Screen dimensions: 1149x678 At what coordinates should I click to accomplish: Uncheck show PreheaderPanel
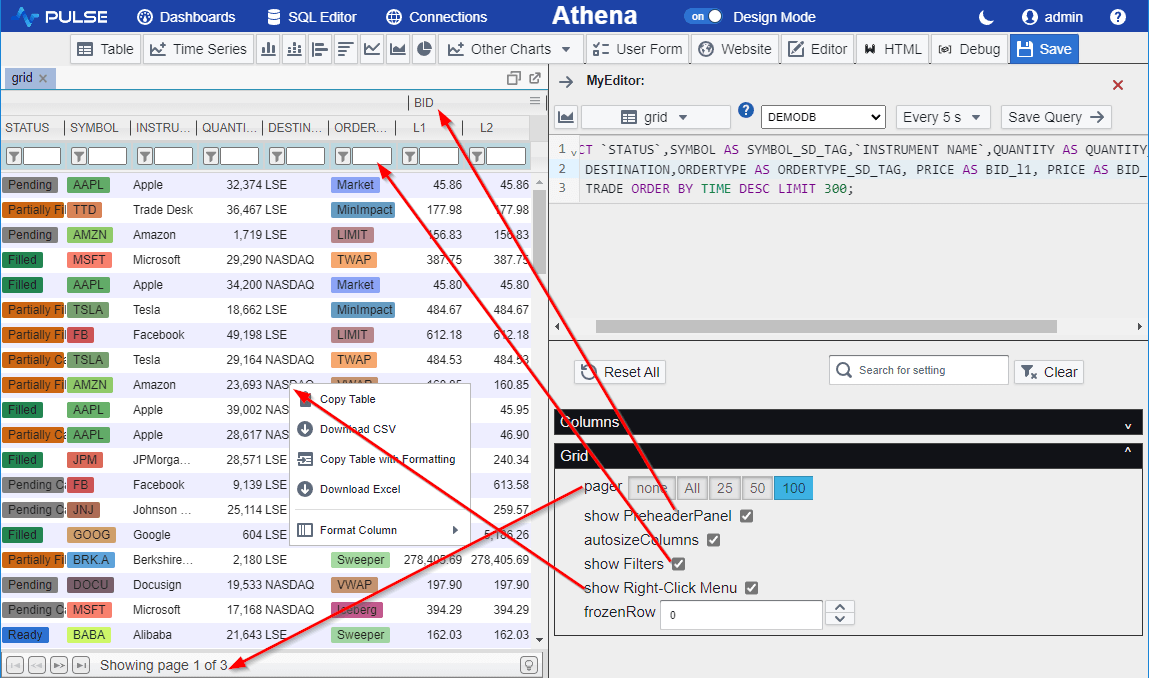coord(746,516)
